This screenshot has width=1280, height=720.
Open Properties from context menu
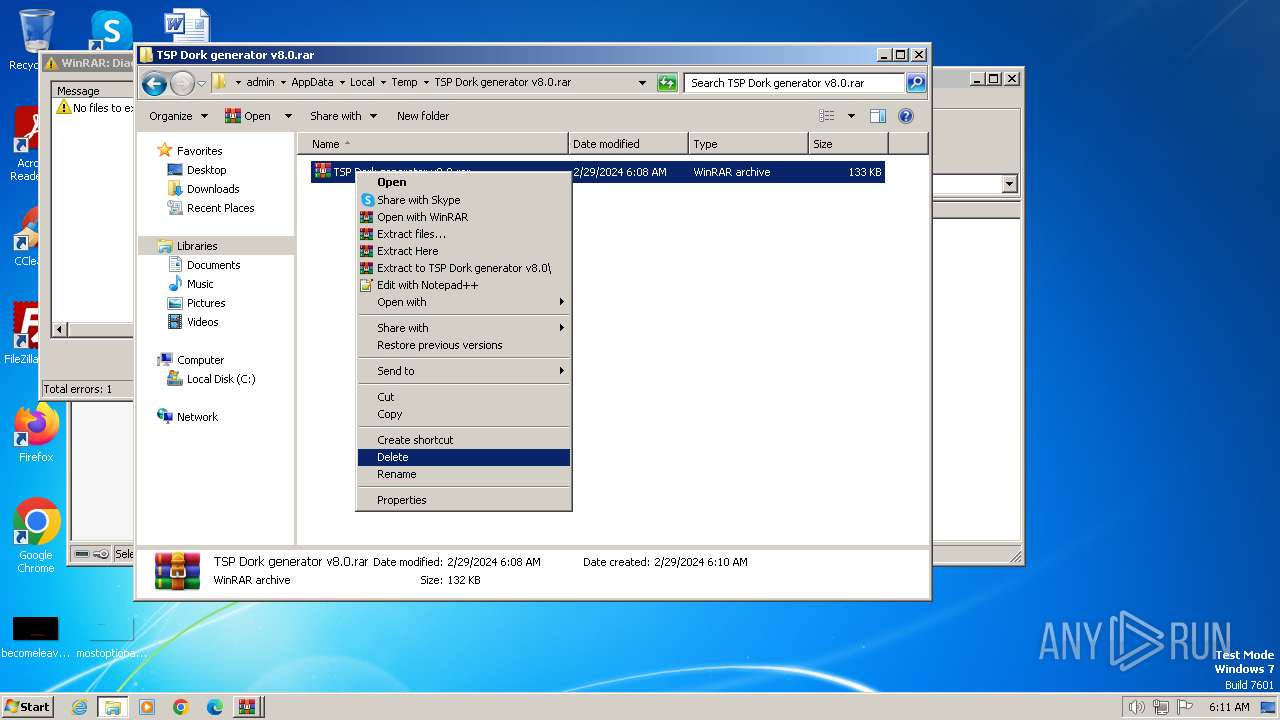(464, 500)
